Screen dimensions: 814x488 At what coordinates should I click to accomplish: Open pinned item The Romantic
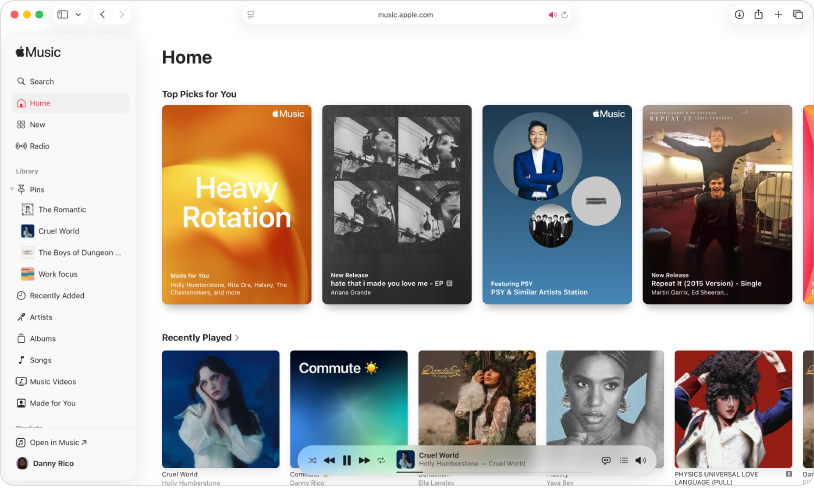(70, 209)
